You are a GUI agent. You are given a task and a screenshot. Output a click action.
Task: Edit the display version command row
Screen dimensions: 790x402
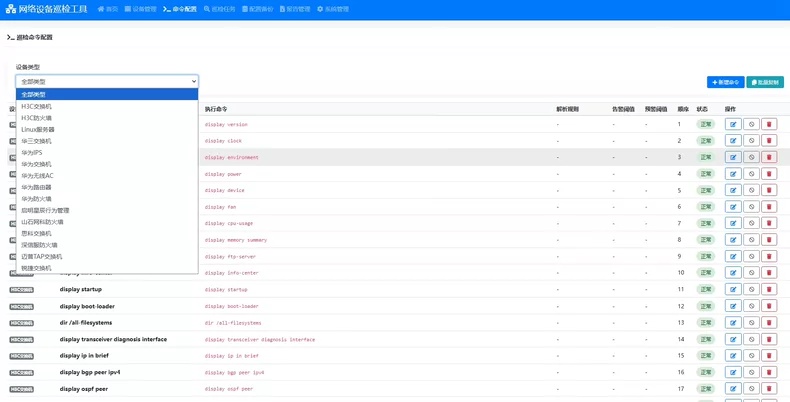(x=733, y=124)
